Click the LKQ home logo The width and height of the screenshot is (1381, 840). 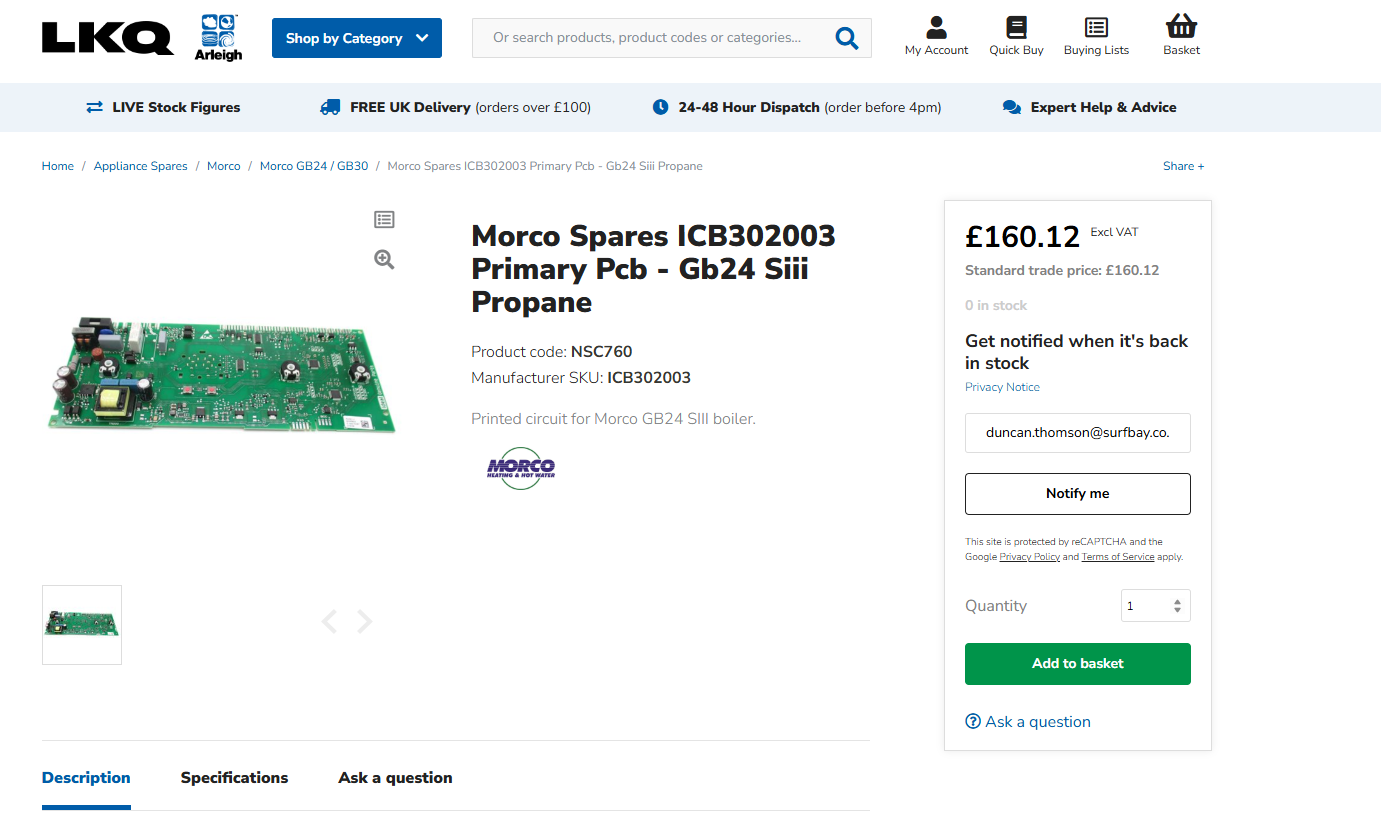[x=107, y=38]
